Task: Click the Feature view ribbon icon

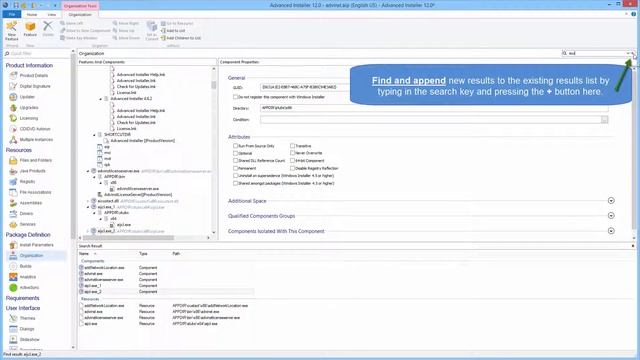Action: (30, 29)
